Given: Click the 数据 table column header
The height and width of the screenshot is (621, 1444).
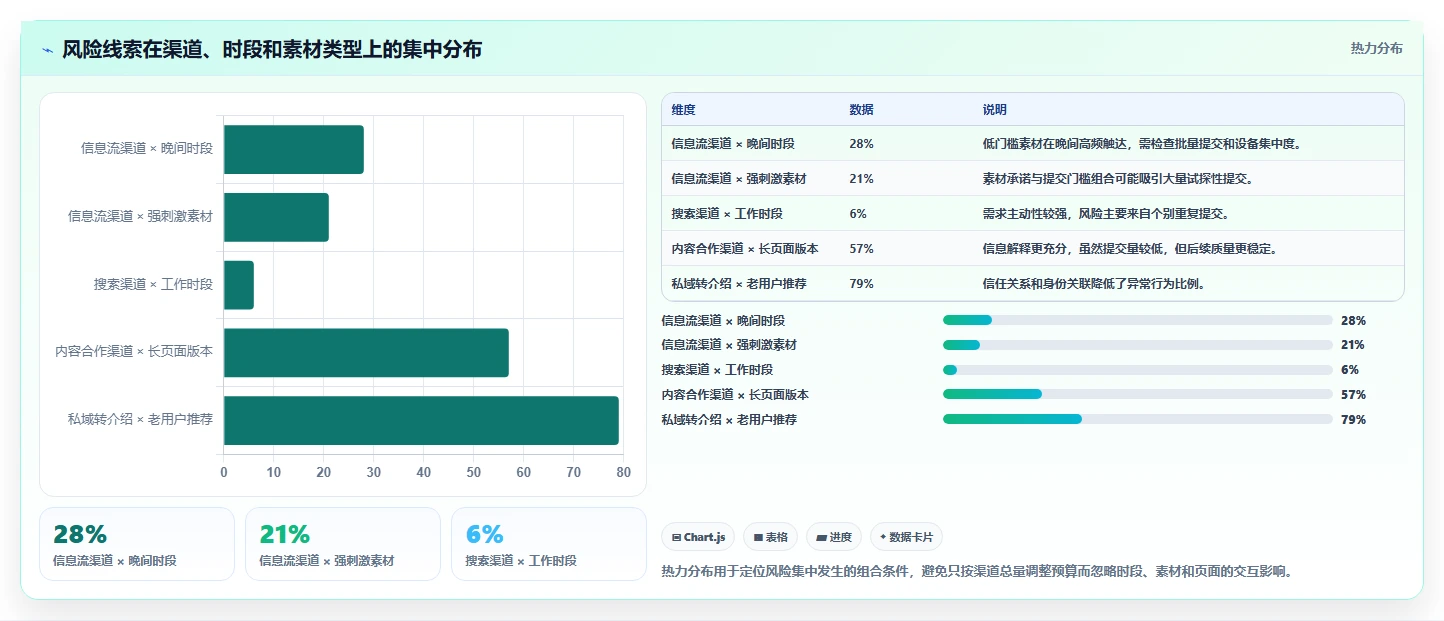Looking at the screenshot, I should [862, 110].
